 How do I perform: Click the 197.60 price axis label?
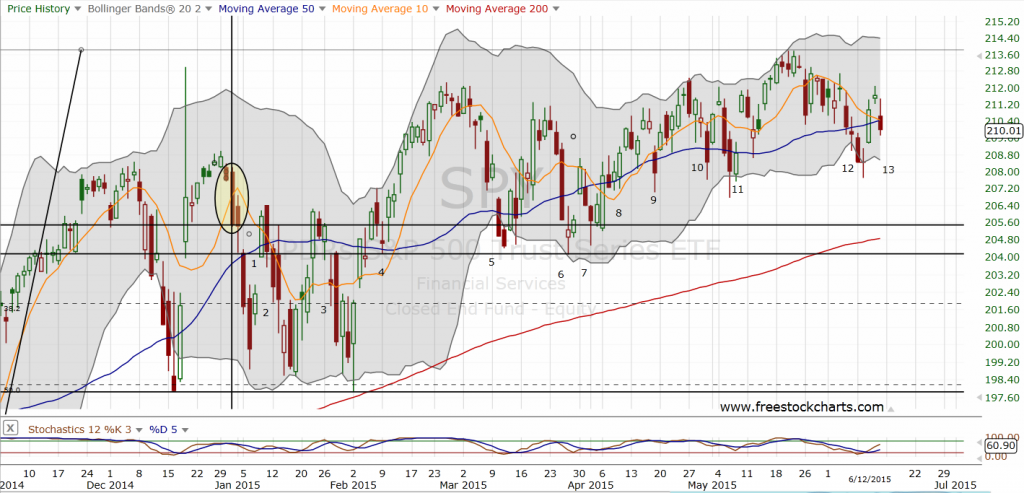[x=1001, y=398]
